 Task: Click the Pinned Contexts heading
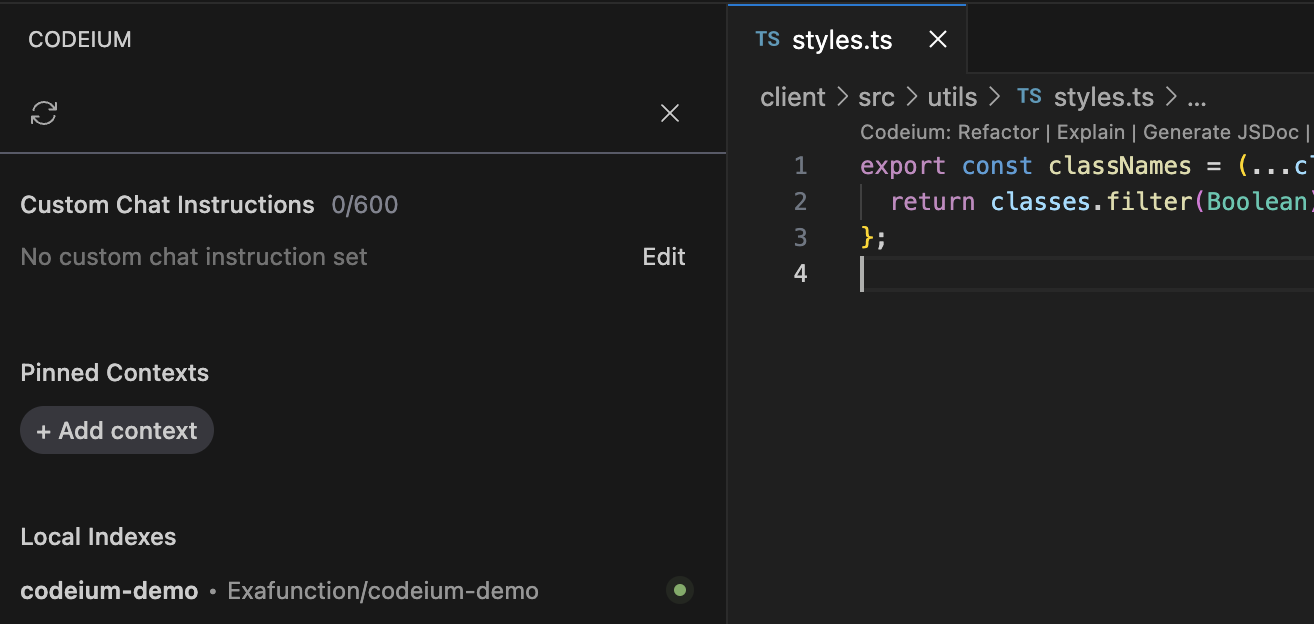tap(115, 373)
